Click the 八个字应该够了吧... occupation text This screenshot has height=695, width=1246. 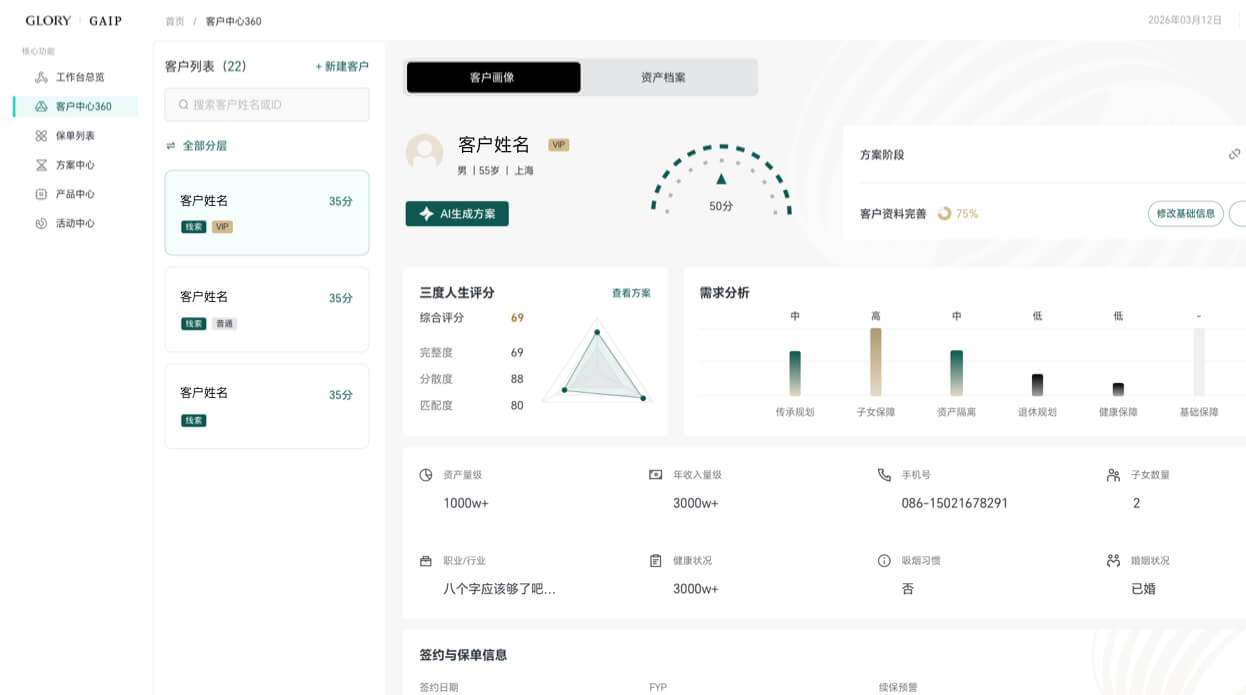point(499,589)
